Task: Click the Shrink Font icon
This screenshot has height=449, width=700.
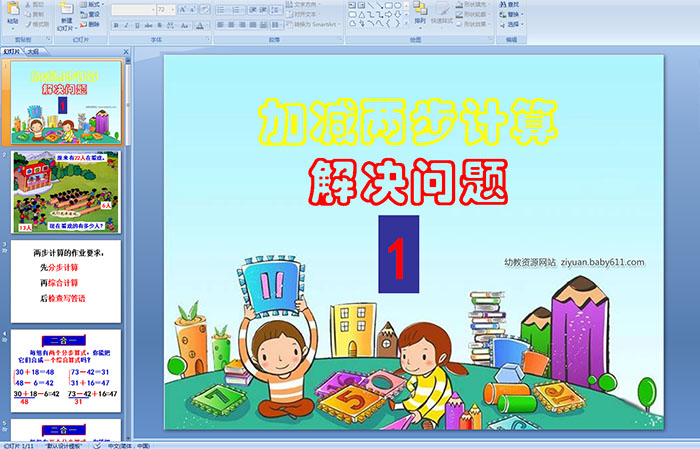Action: [x=192, y=9]
